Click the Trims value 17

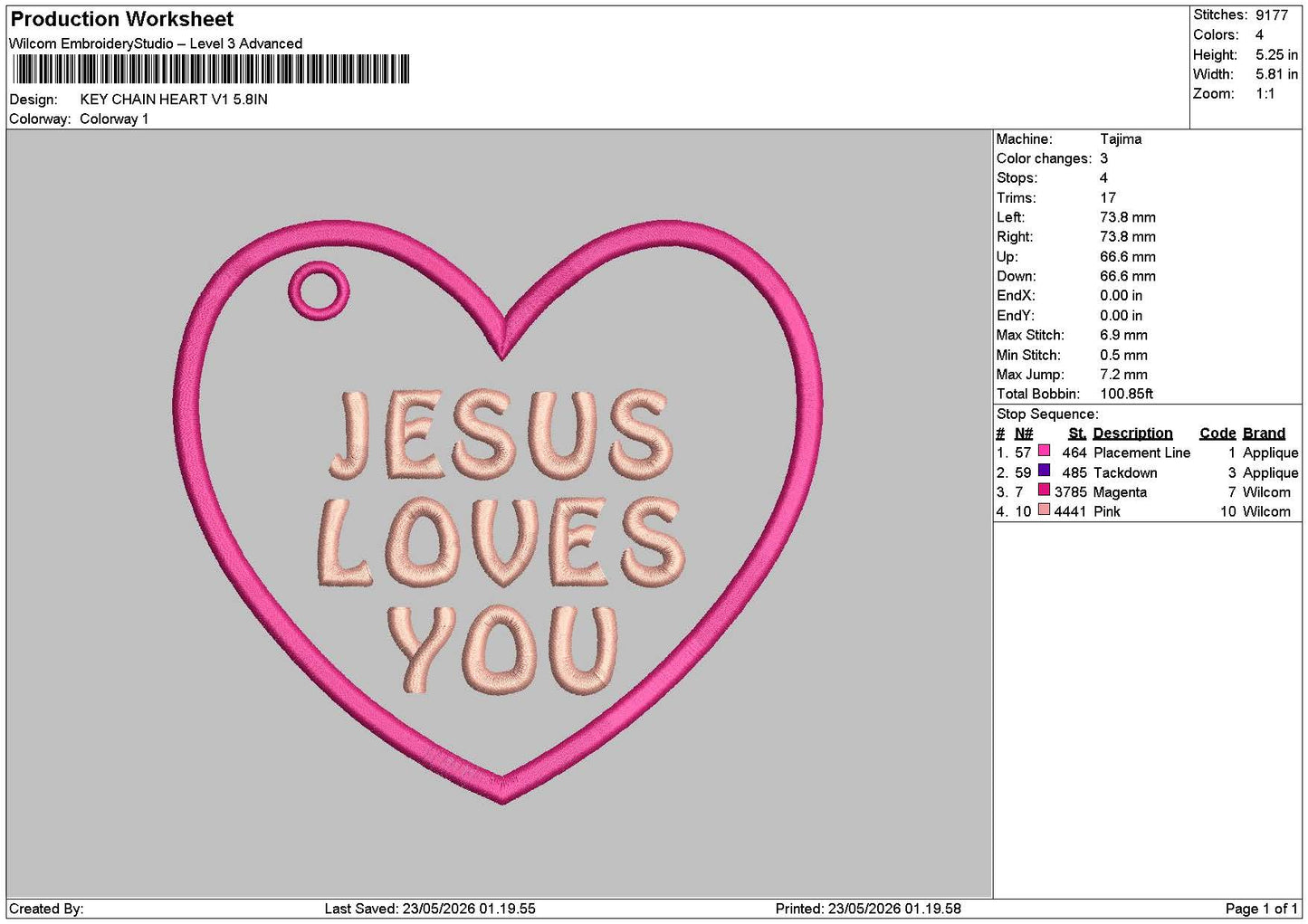(x=1108, y=198)
